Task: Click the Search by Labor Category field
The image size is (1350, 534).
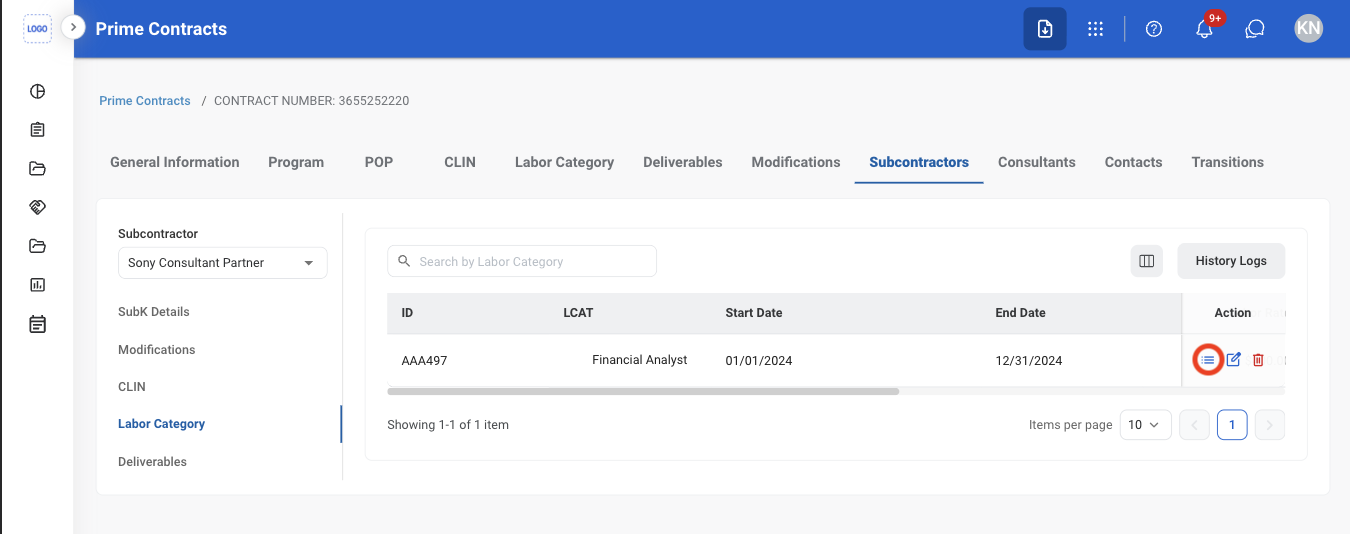Action: (x=522, y=261)
